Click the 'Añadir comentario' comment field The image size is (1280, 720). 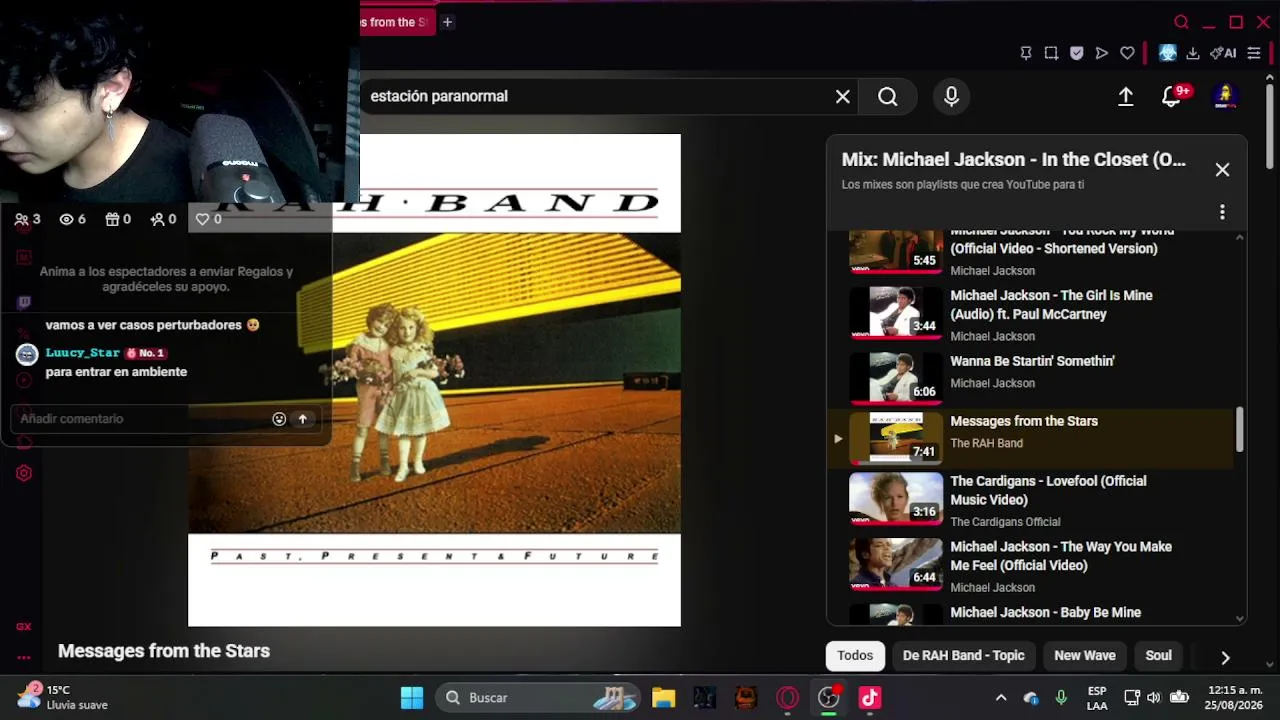tap(140, 419)
